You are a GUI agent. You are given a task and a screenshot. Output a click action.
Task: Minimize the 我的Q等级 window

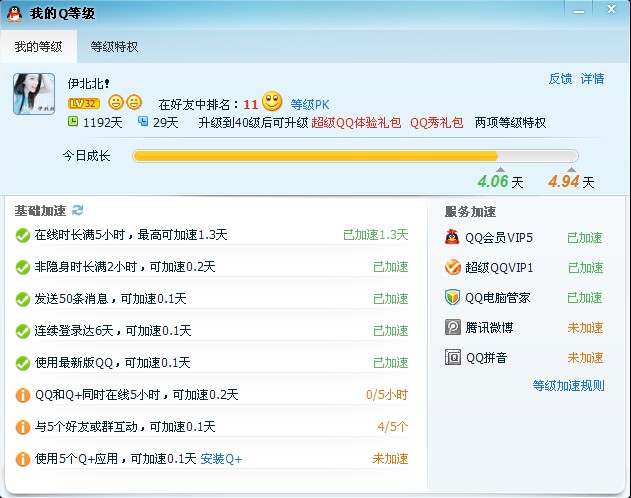point(579,10)
